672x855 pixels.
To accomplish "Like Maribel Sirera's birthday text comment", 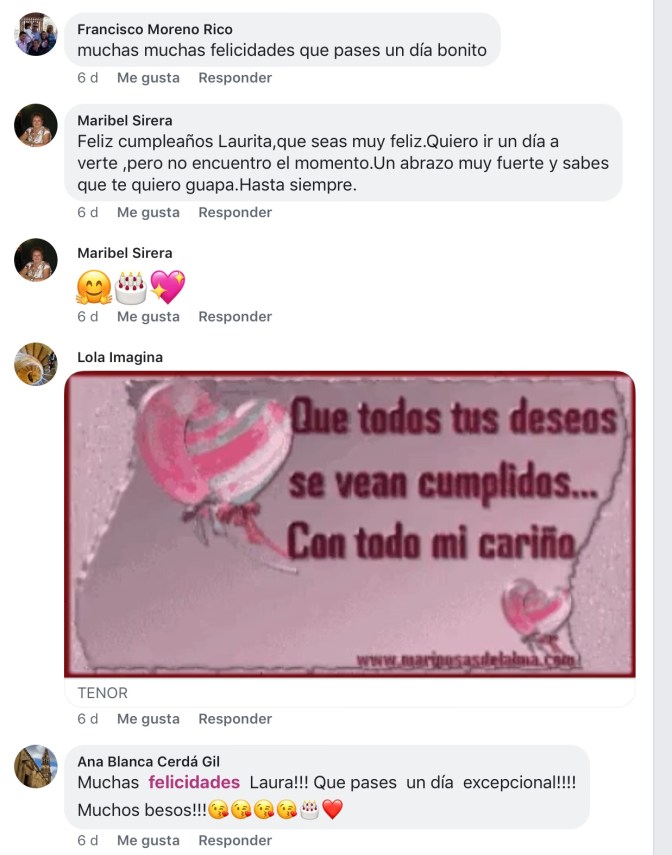I will pos(148,213).
